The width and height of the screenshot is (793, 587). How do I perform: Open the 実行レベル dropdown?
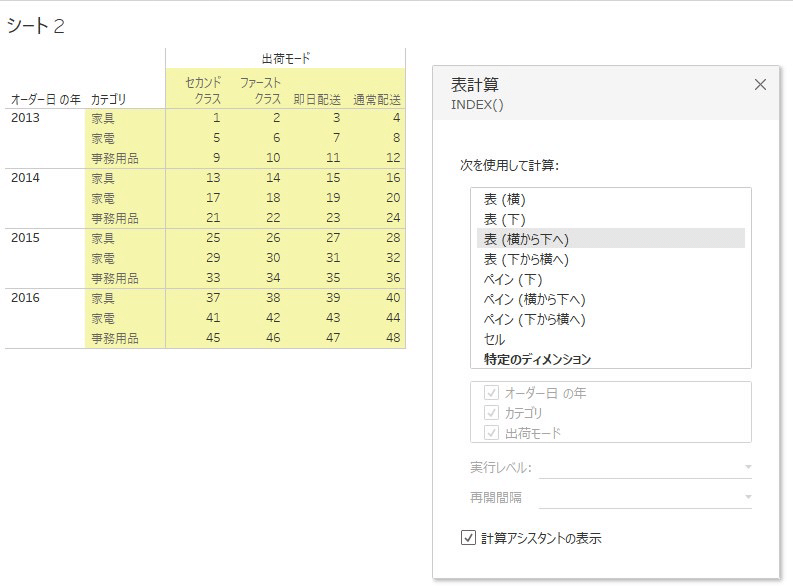point(645,467)
